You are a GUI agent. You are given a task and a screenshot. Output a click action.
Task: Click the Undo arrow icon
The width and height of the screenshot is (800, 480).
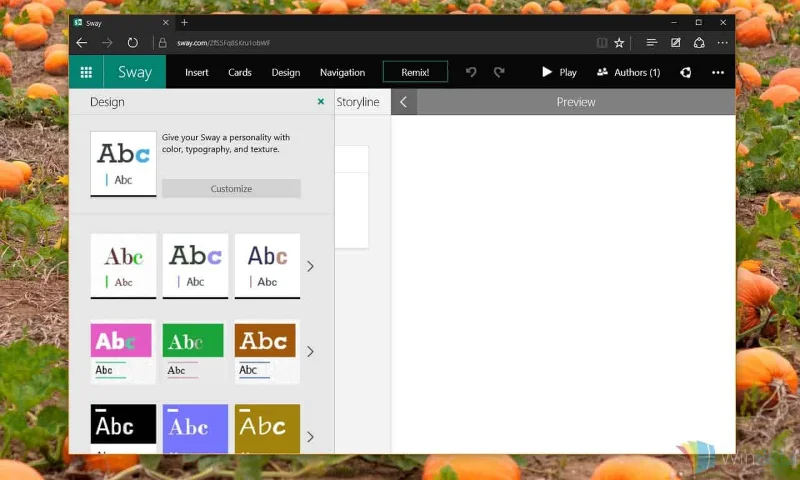[471, 72]
